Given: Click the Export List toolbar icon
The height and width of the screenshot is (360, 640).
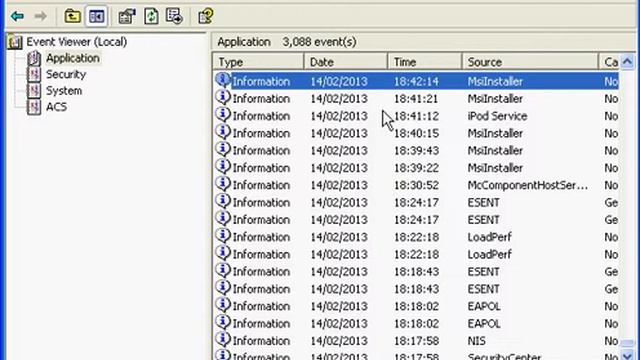Looking at the screenshot, I should (x=174, y=16).
